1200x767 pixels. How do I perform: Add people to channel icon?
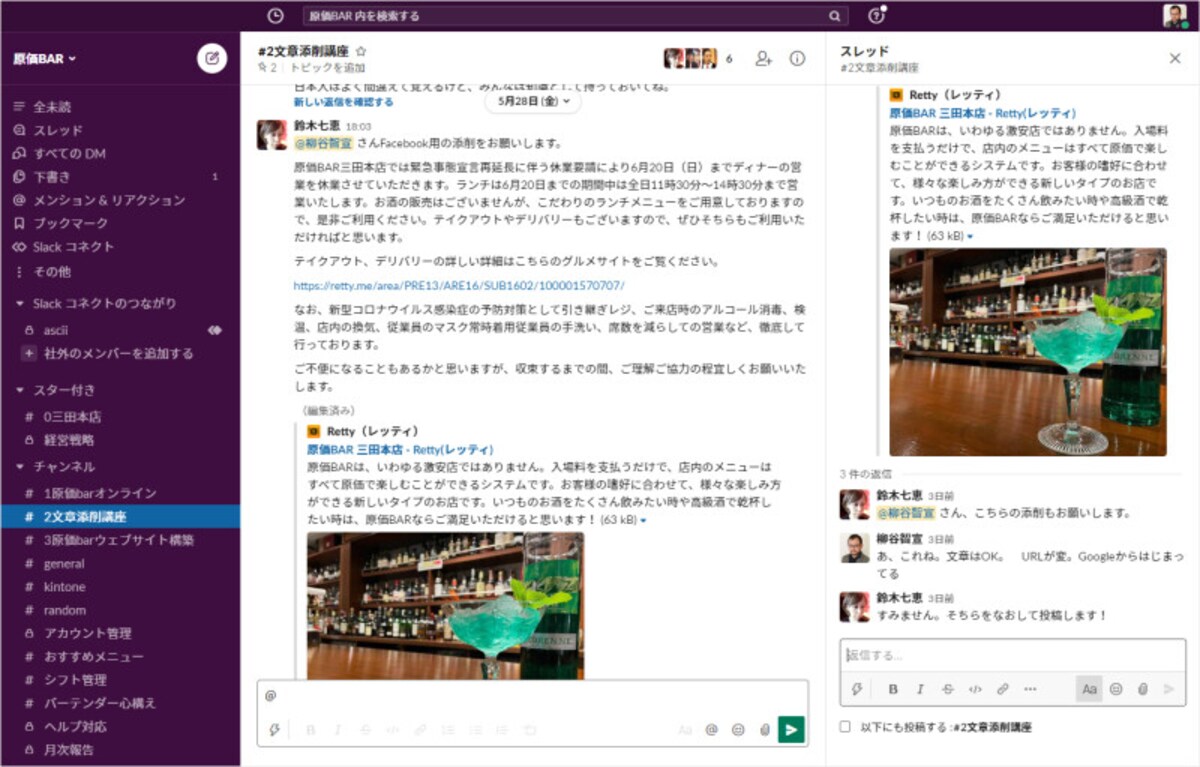[x=764, y=58]
